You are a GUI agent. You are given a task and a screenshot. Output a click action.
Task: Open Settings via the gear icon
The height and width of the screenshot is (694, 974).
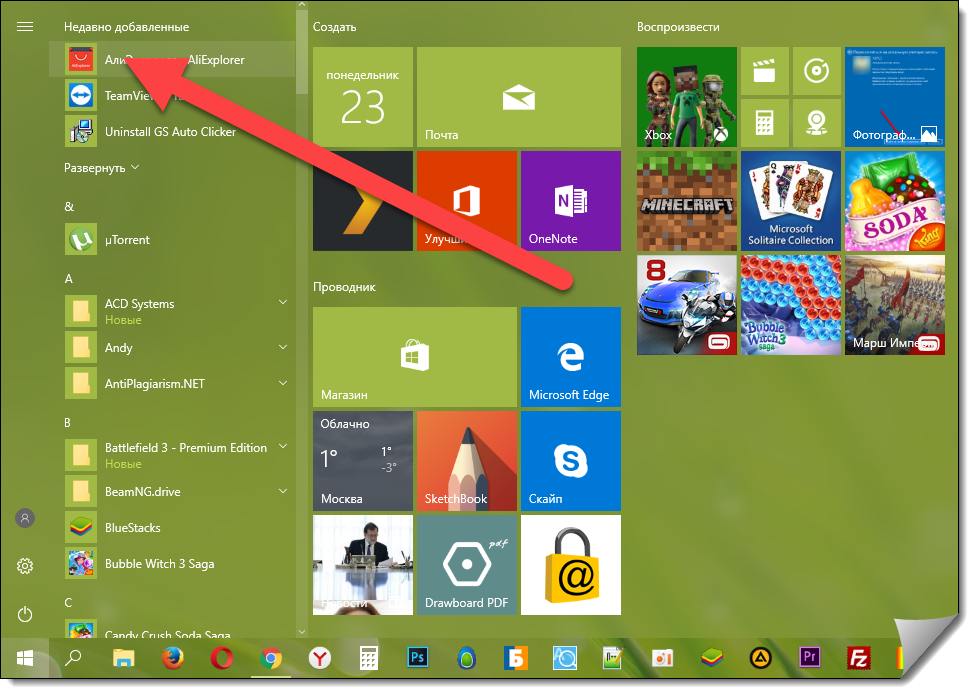(26, 566)
